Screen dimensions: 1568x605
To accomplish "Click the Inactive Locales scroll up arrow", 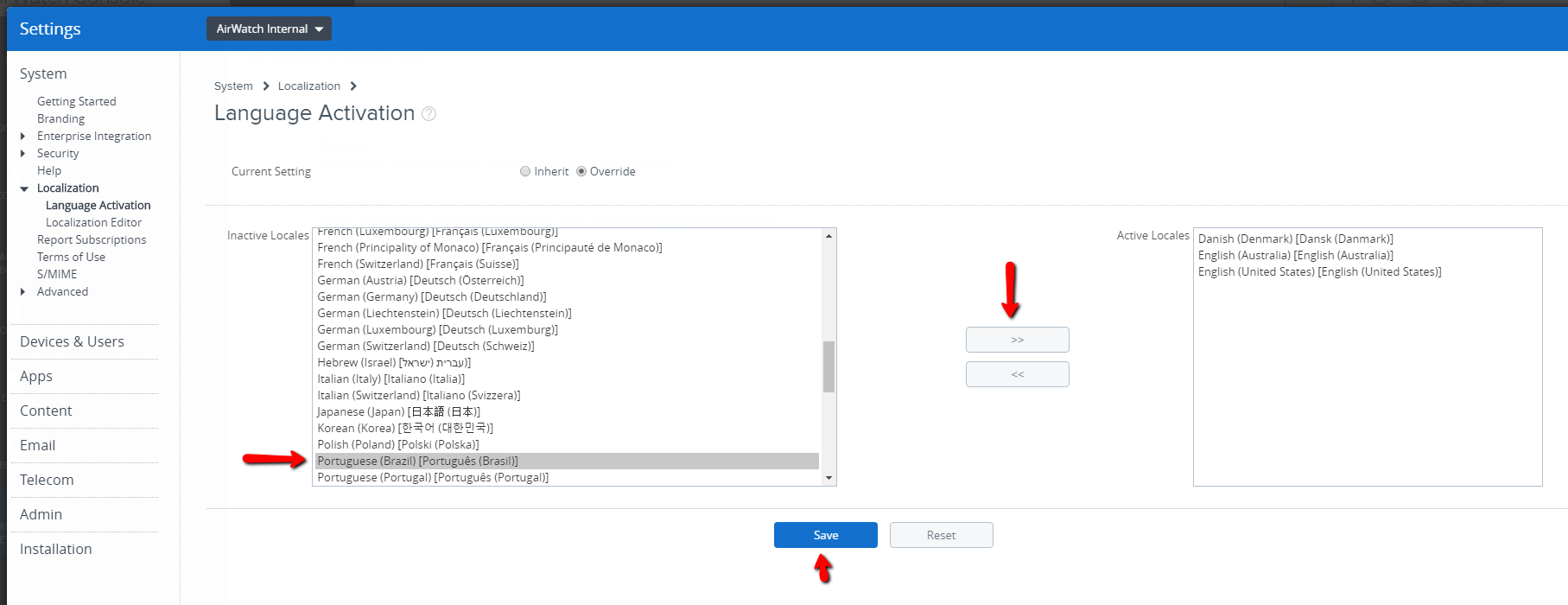I will 828,236.
